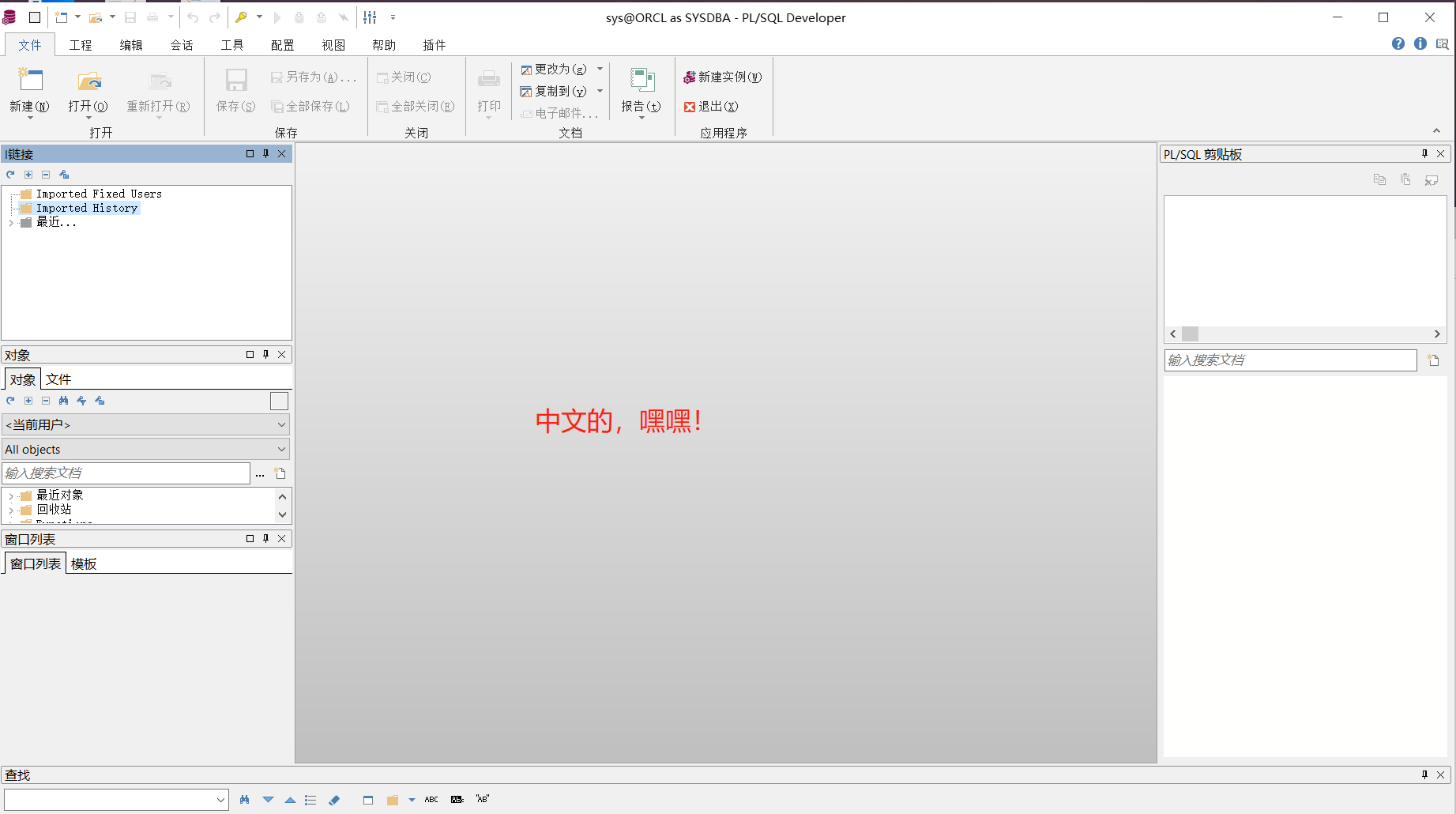Click the 新建实例(W) button

point(722,77)
